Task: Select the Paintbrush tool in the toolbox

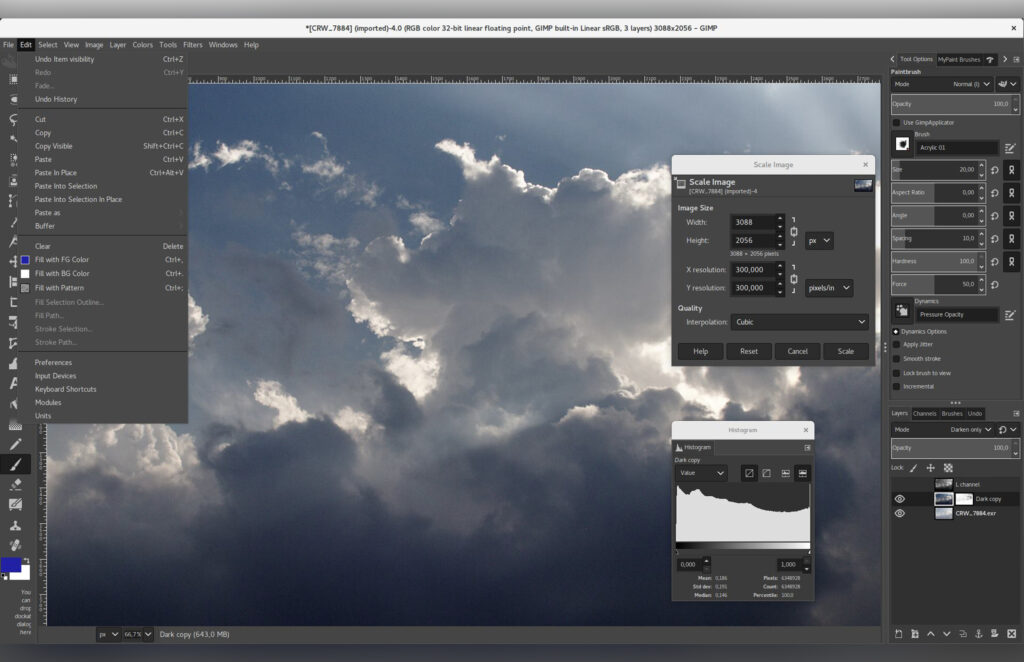Action: pos(14,462)
